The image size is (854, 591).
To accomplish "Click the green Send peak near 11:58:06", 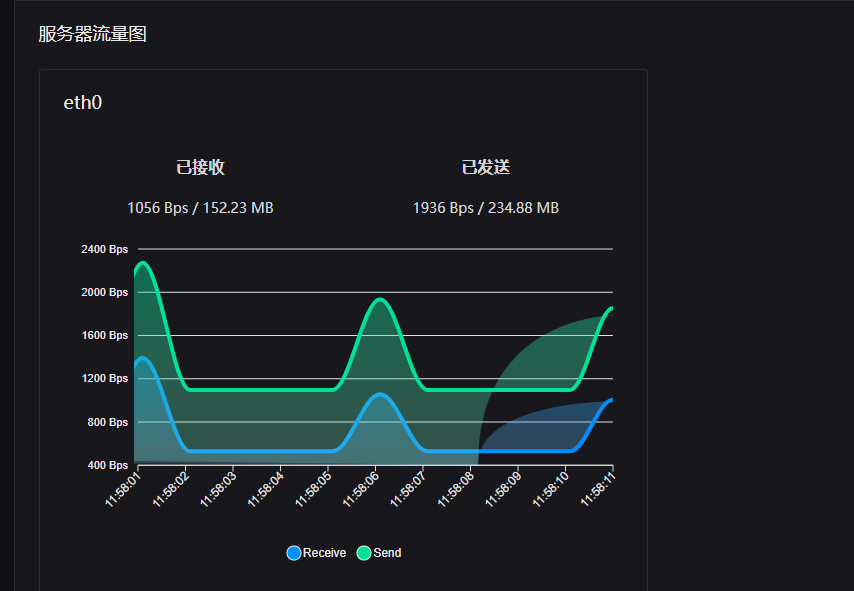I will pos(380,299).
